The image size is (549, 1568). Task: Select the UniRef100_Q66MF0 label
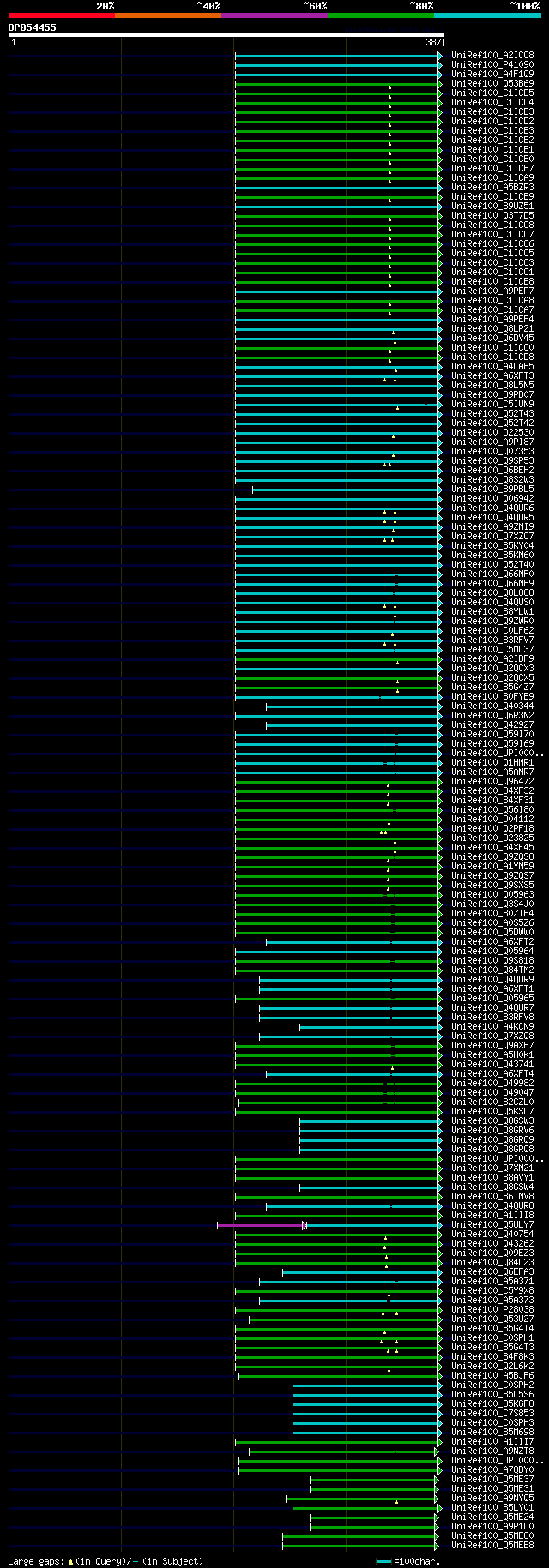tap(492, 574)
